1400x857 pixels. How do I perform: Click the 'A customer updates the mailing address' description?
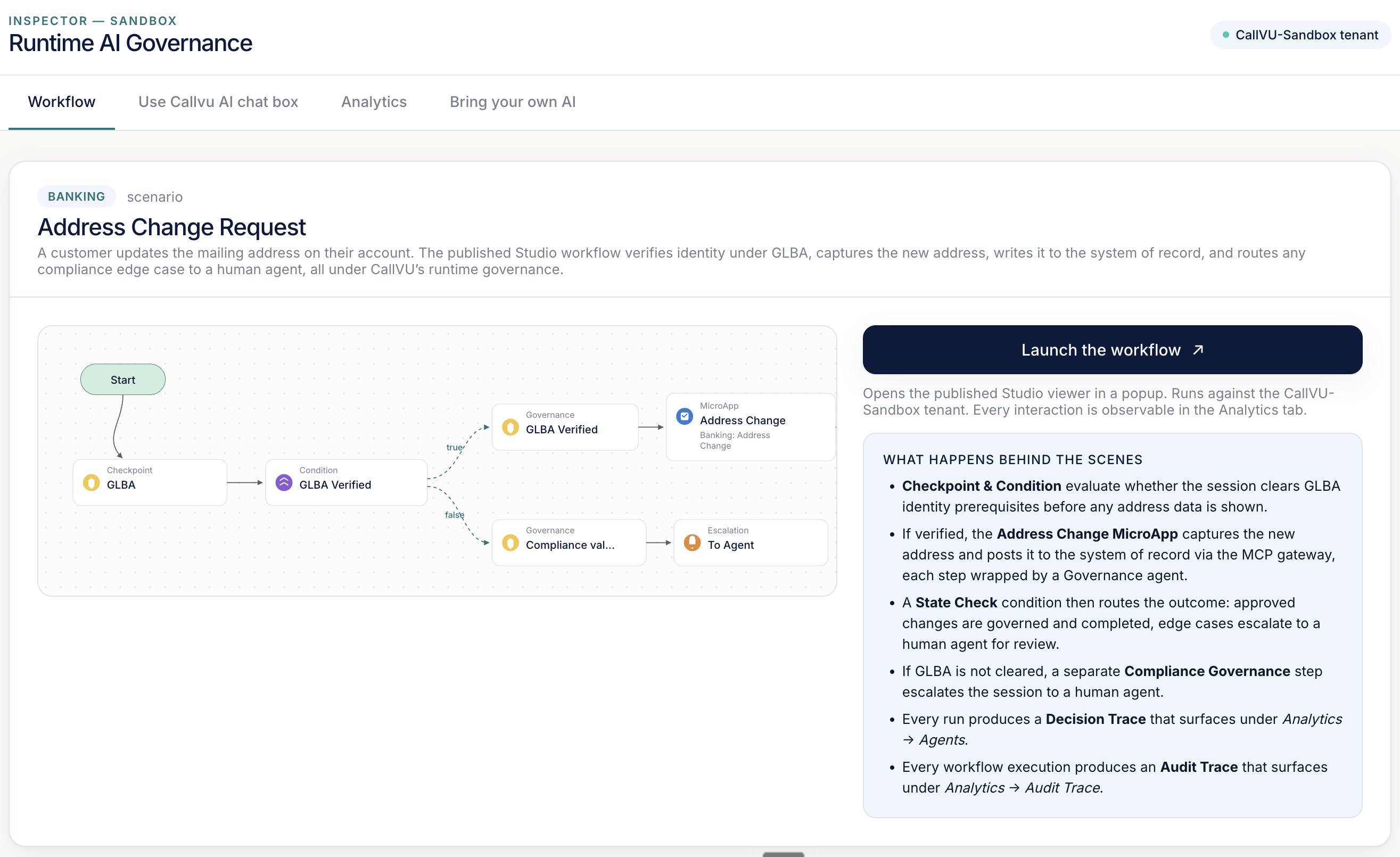(x=671, y=261)
